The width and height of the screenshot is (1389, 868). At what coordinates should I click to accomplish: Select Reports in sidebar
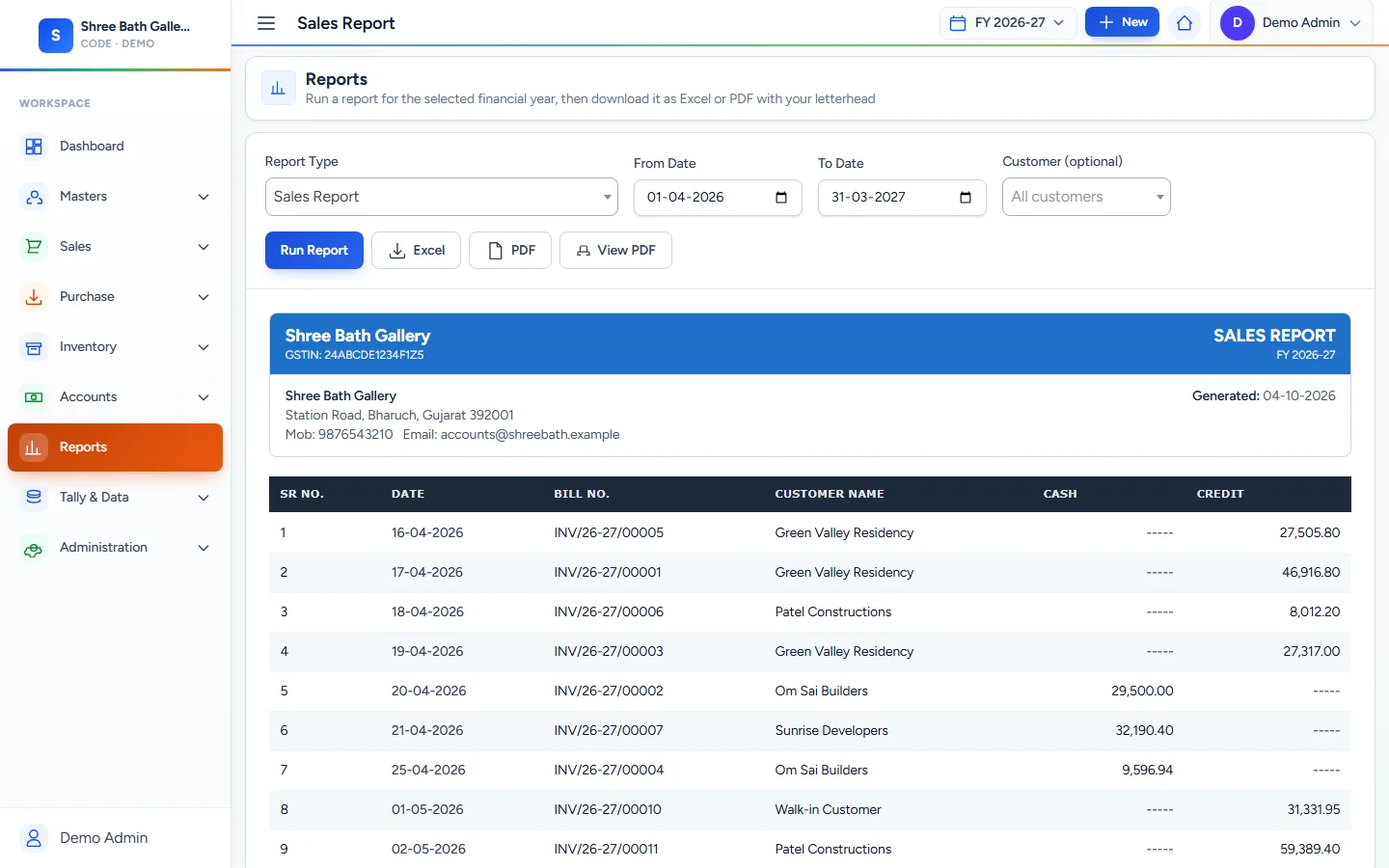[x=116, y=448]
